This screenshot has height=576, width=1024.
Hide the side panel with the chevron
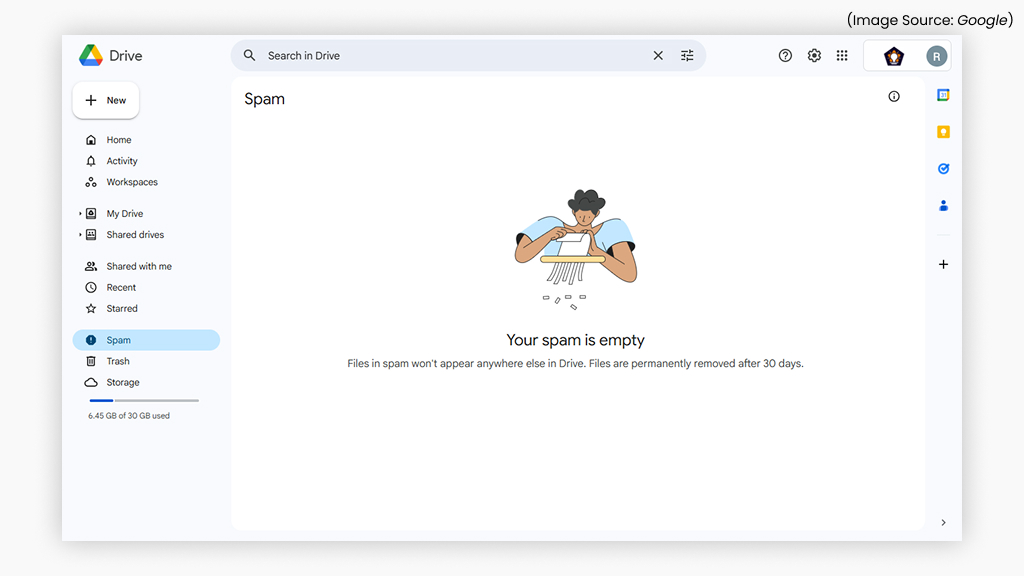pos(943,522)
